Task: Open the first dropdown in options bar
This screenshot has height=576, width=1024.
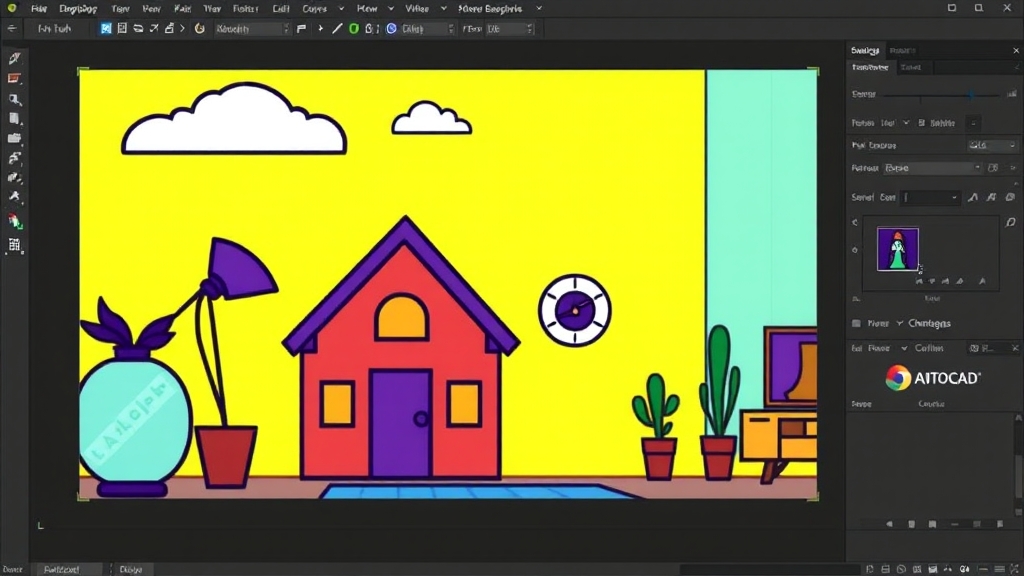Action: coord(252,29)
